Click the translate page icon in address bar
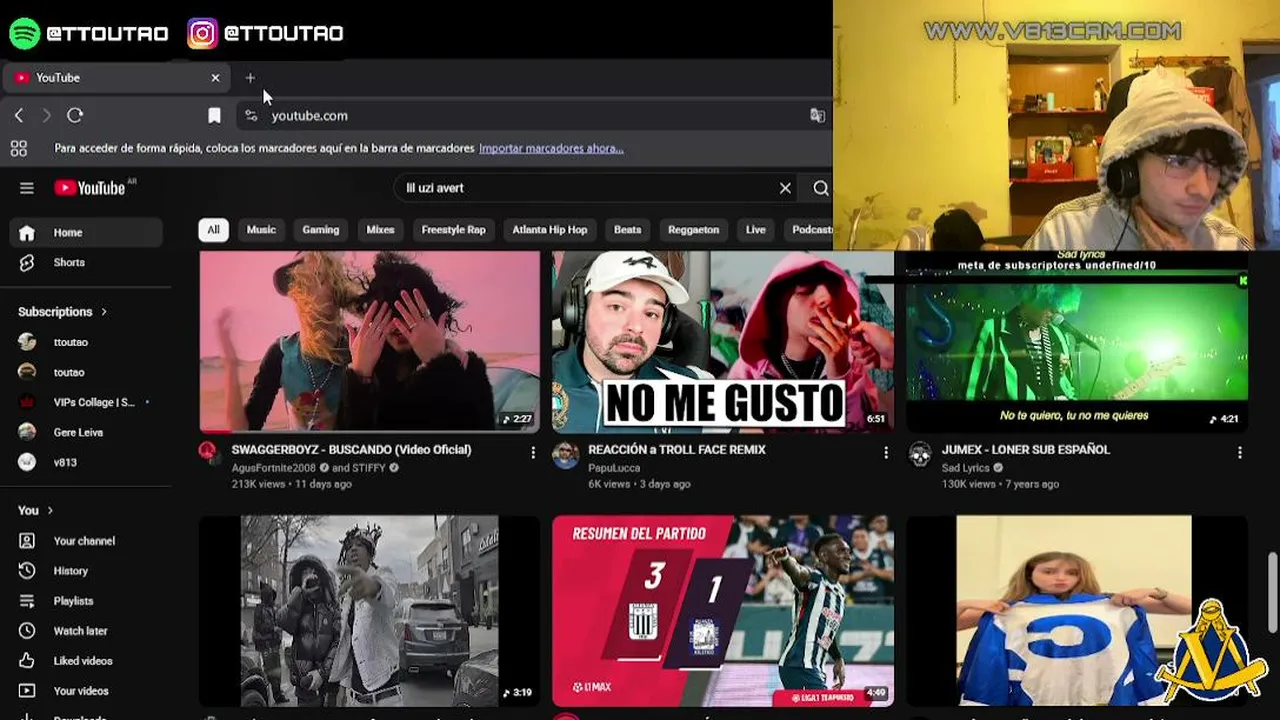 click(817, 116)
